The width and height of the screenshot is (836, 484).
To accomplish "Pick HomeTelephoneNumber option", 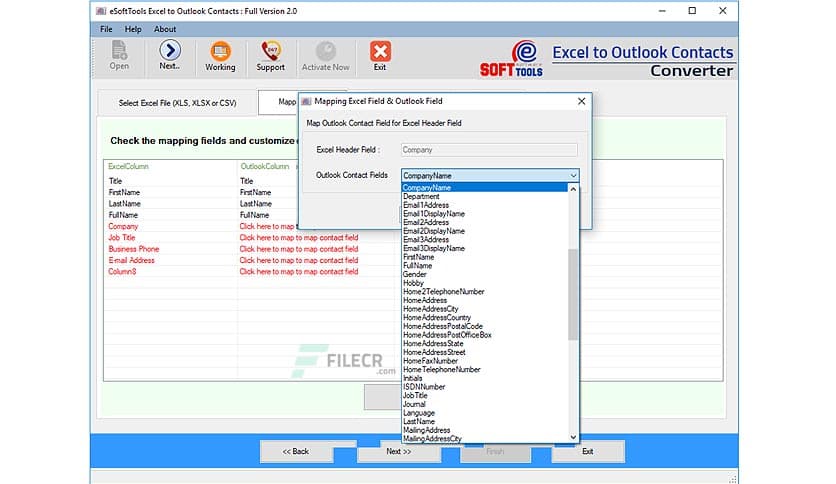I will [x=484, y=369].
